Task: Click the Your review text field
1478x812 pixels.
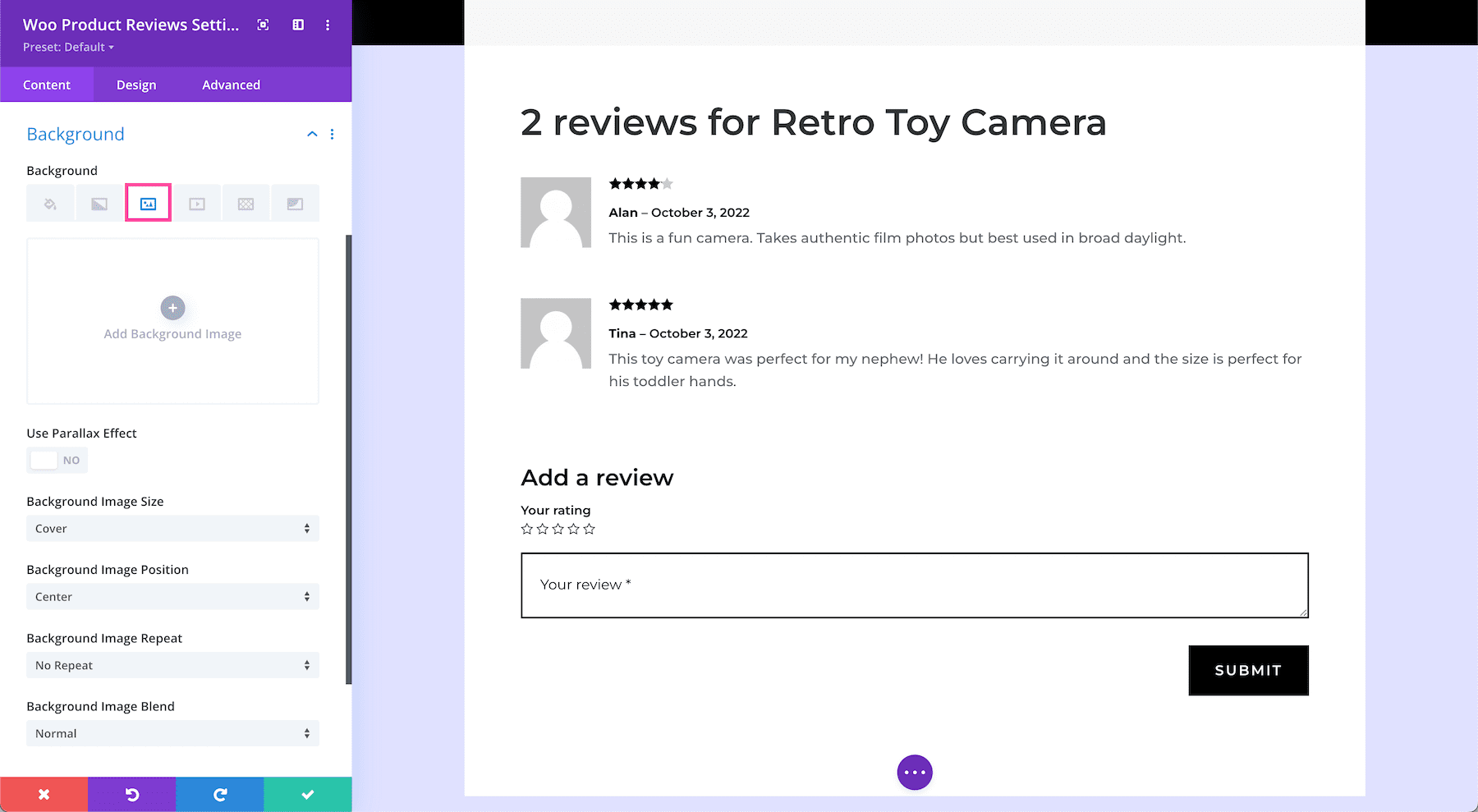Action: 914,585
